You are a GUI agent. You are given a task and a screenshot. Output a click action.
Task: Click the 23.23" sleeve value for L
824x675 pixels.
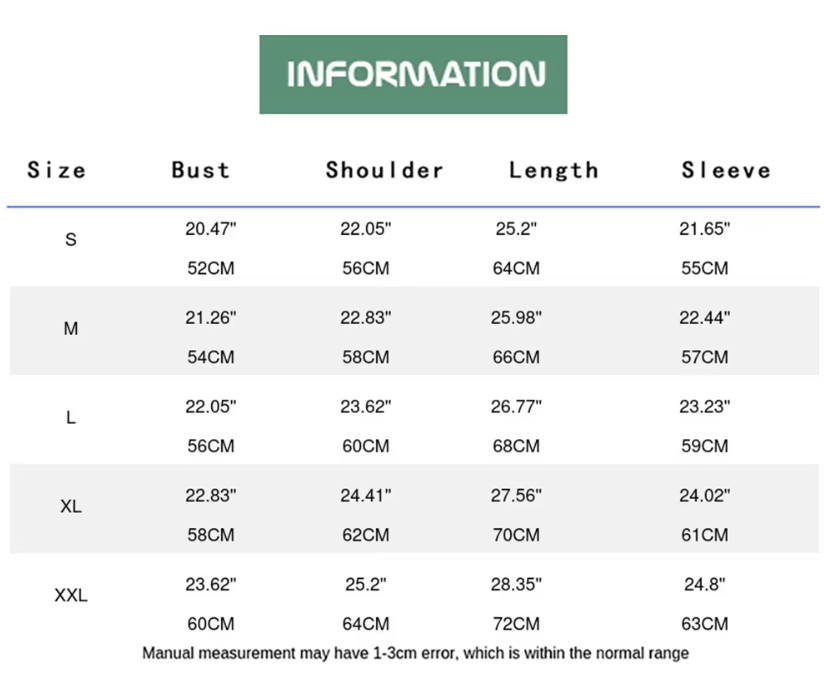(x=705, y=406)
